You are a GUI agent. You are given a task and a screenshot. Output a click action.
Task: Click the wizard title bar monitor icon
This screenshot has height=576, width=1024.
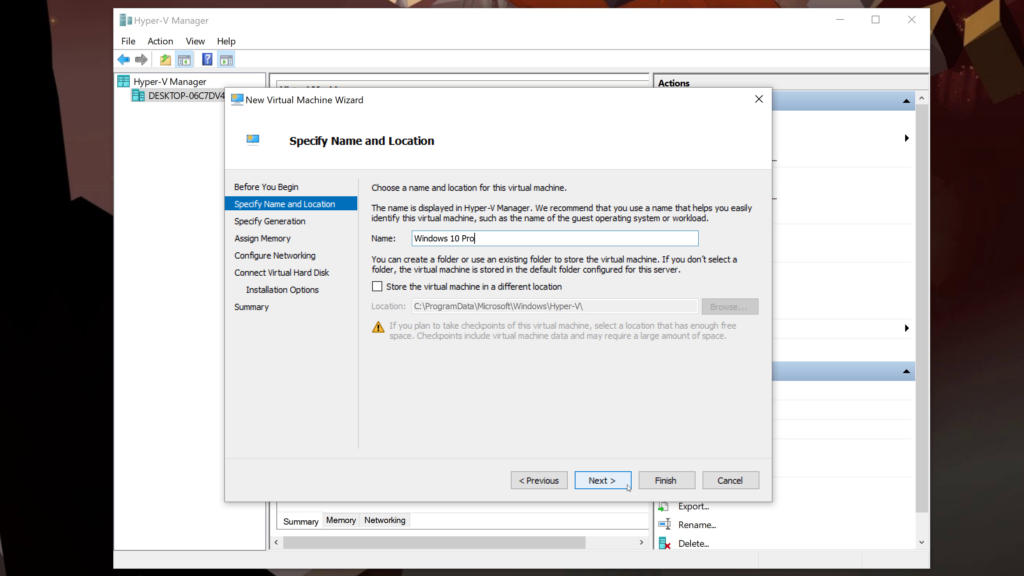(237, 100)
